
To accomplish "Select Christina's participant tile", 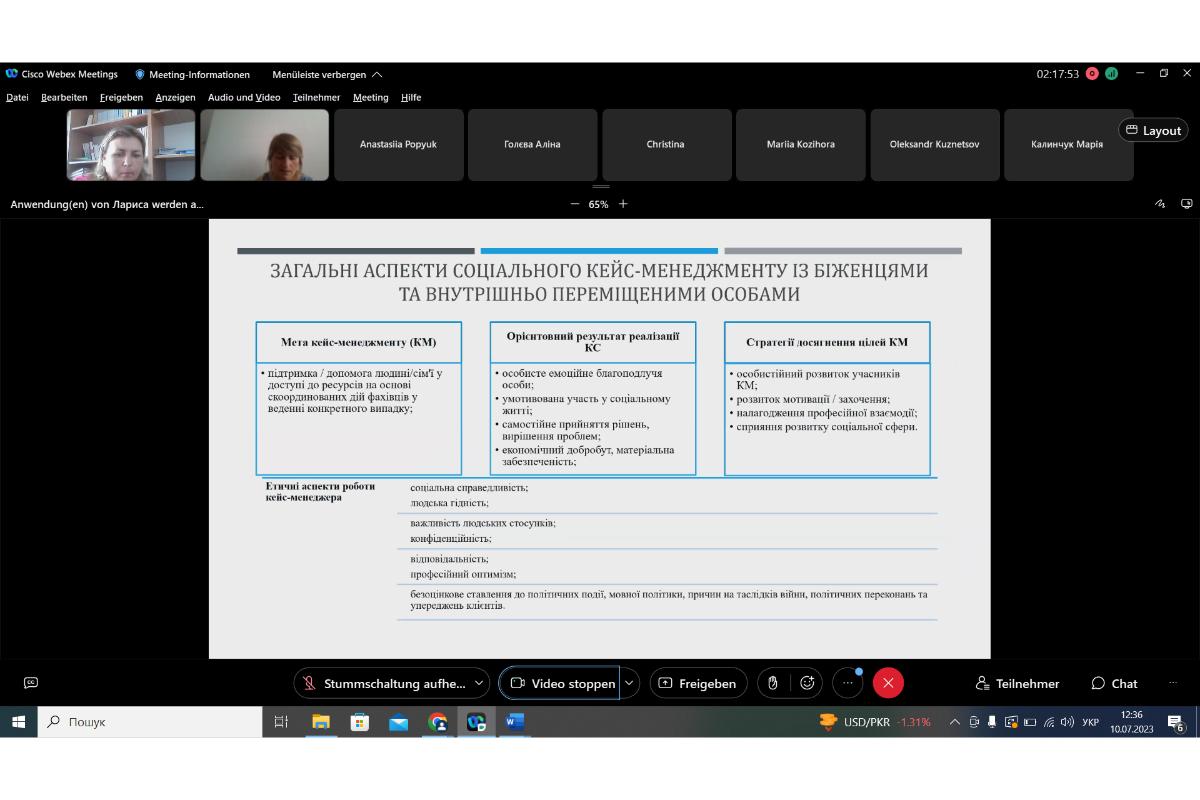I will [x=666, y=145].
